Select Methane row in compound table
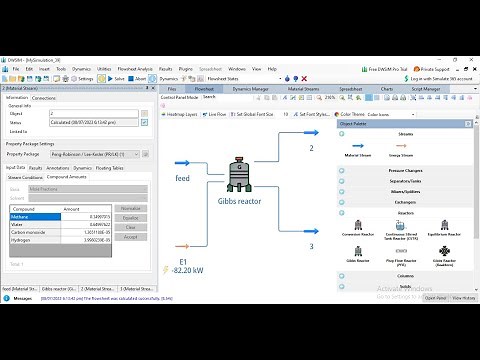Screen dimensions: 480x360 click(60, 217)
